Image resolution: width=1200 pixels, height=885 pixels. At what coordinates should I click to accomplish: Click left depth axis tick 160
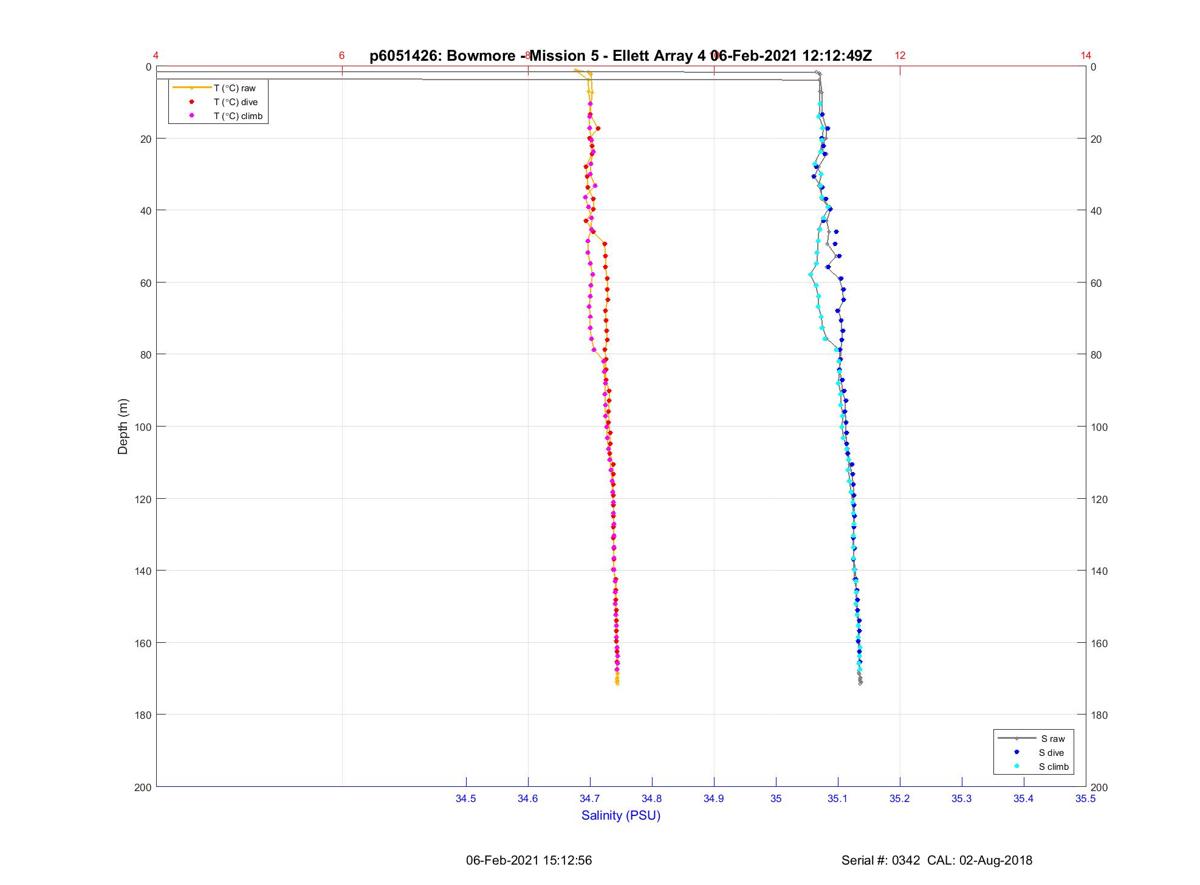point(142,643)
